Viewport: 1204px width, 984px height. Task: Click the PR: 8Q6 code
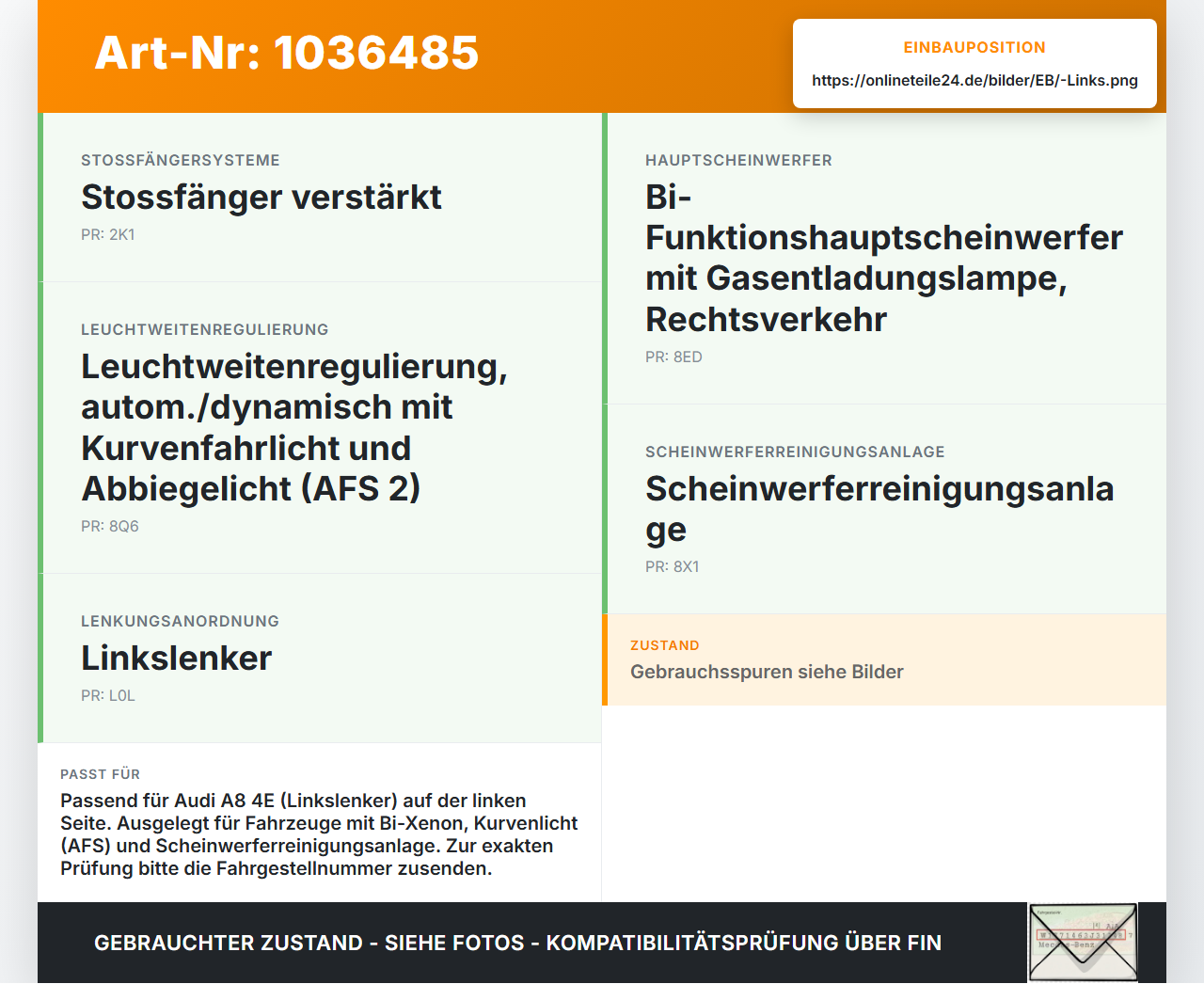coord(110,527)
